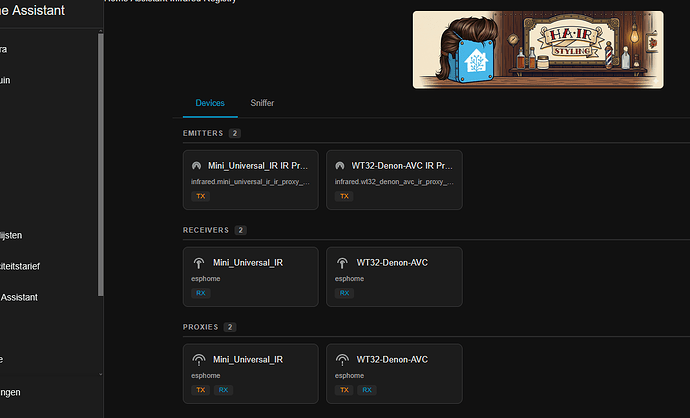This screenshot has height=418, width=690.
Task: Click the TX badge on the WT32-Denon-AVC proxy card
Action: click(344, 390)
